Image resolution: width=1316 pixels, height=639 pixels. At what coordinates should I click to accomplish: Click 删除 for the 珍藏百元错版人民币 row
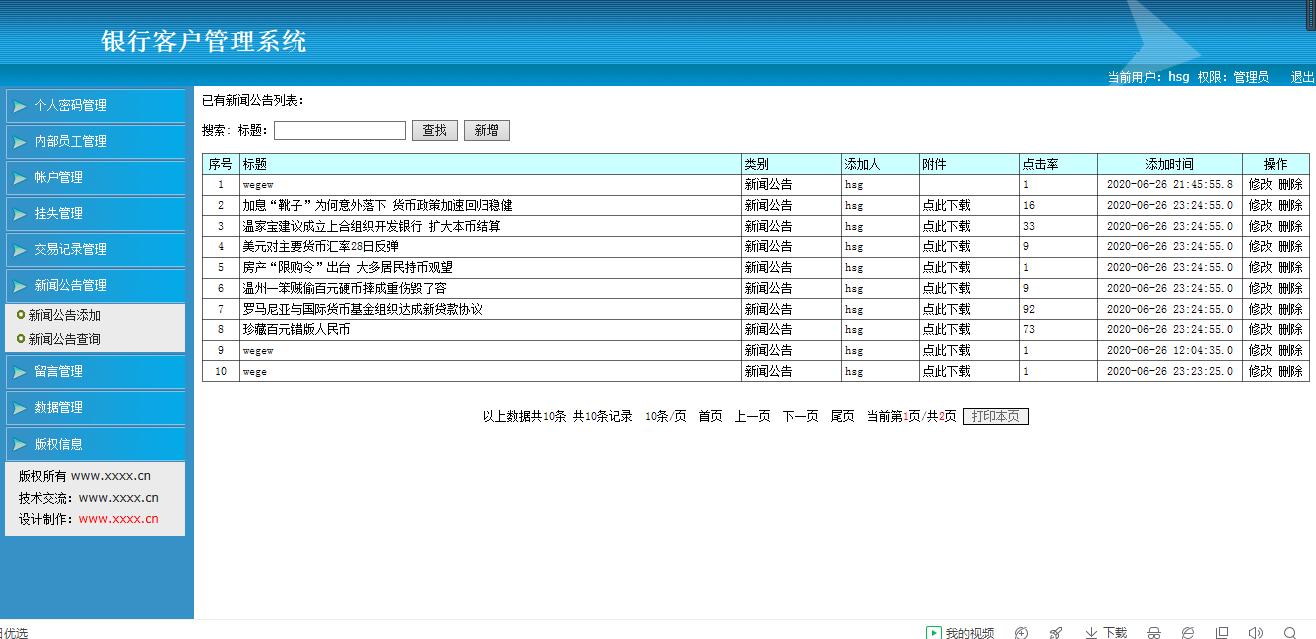click(x=1291, y=329)
